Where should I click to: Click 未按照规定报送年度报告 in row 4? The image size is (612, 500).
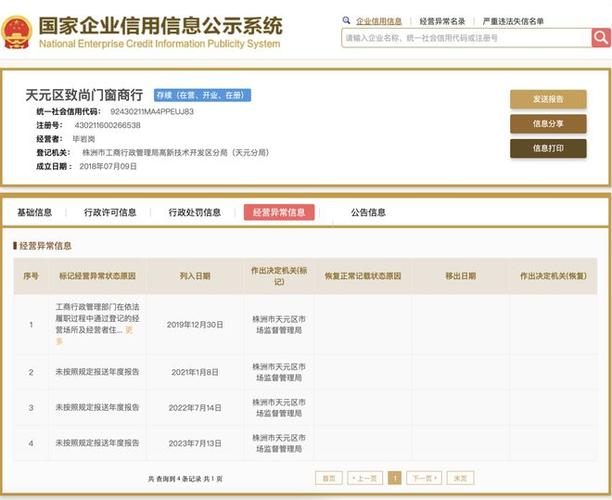(x=97, y=443)
